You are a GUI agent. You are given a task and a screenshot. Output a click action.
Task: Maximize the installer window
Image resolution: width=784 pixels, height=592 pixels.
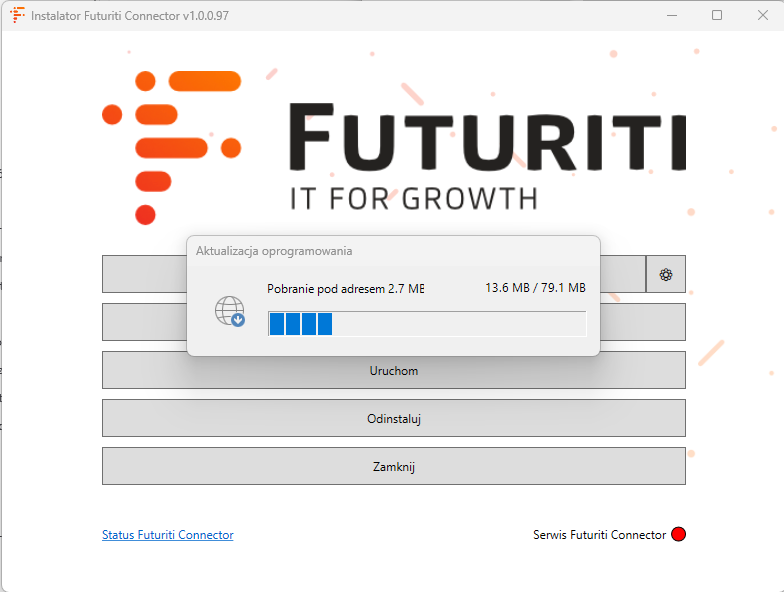[x=717, y=16]
